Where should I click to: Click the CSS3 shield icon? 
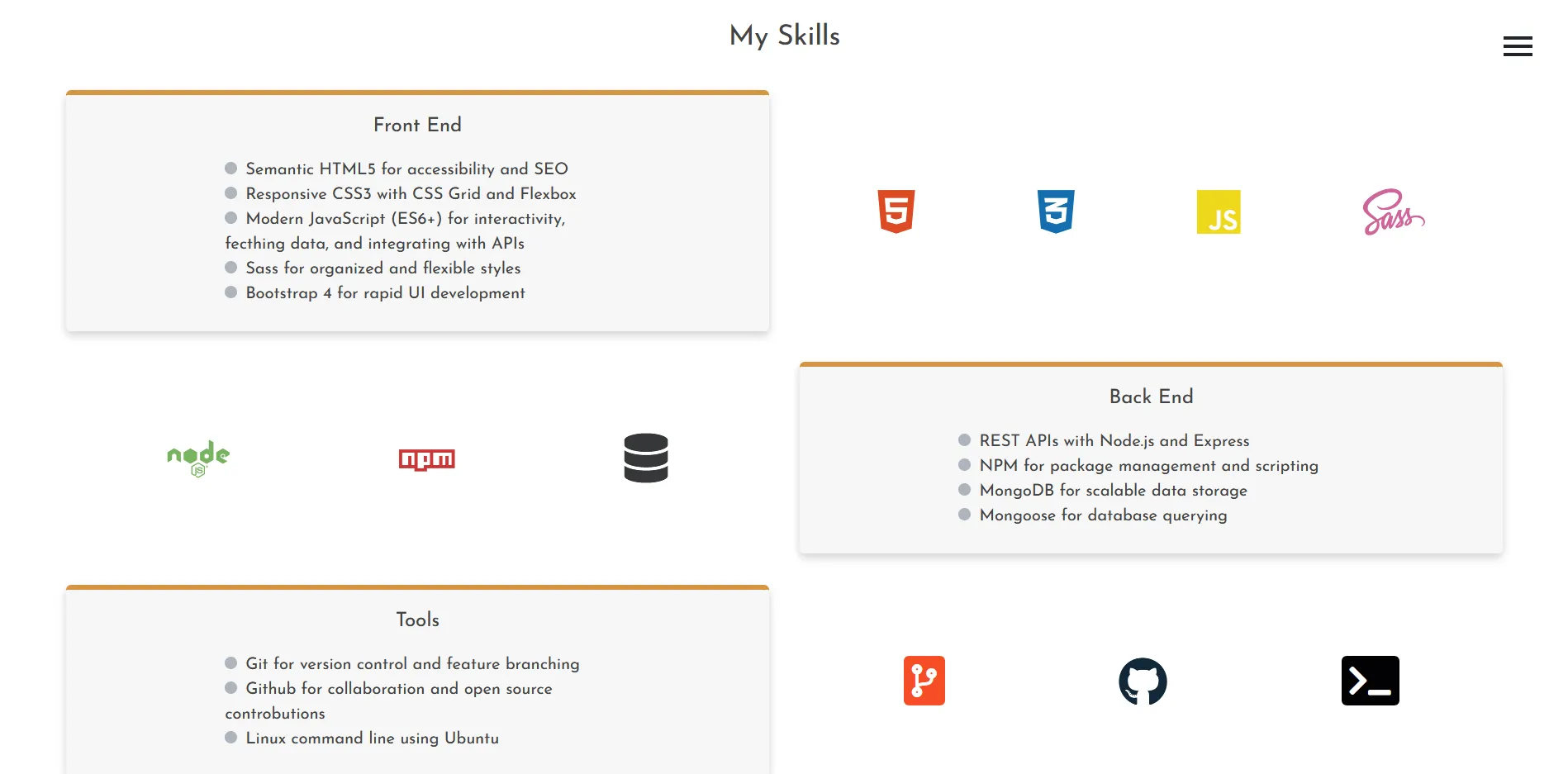point(1056,211)
